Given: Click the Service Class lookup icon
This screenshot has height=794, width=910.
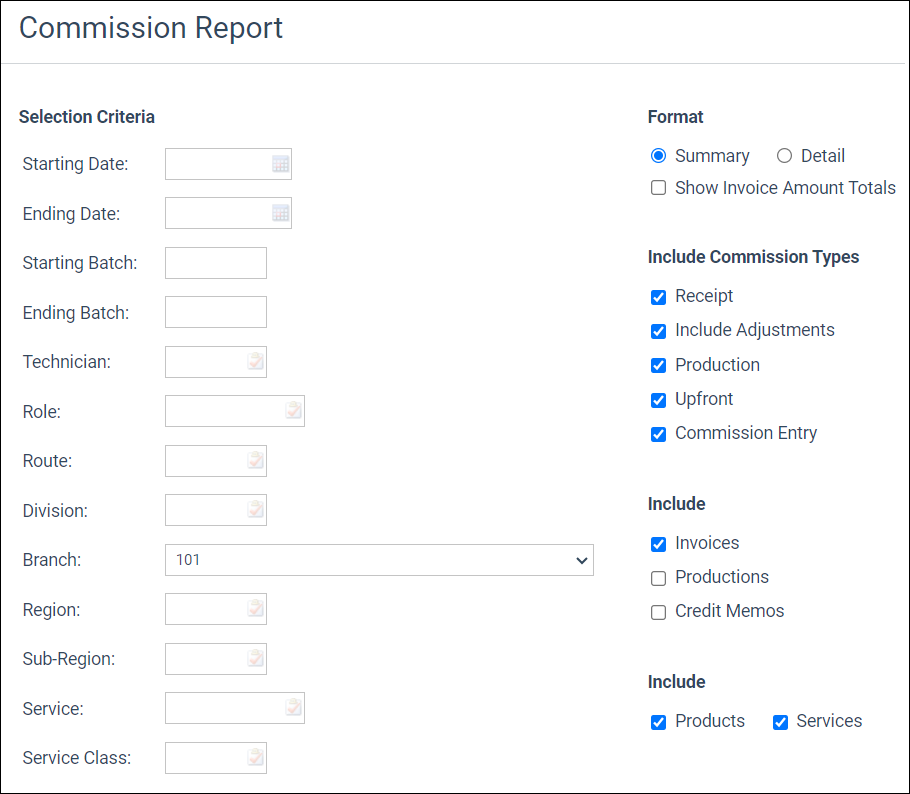Looking at the screenshot, I should point(256,758).
